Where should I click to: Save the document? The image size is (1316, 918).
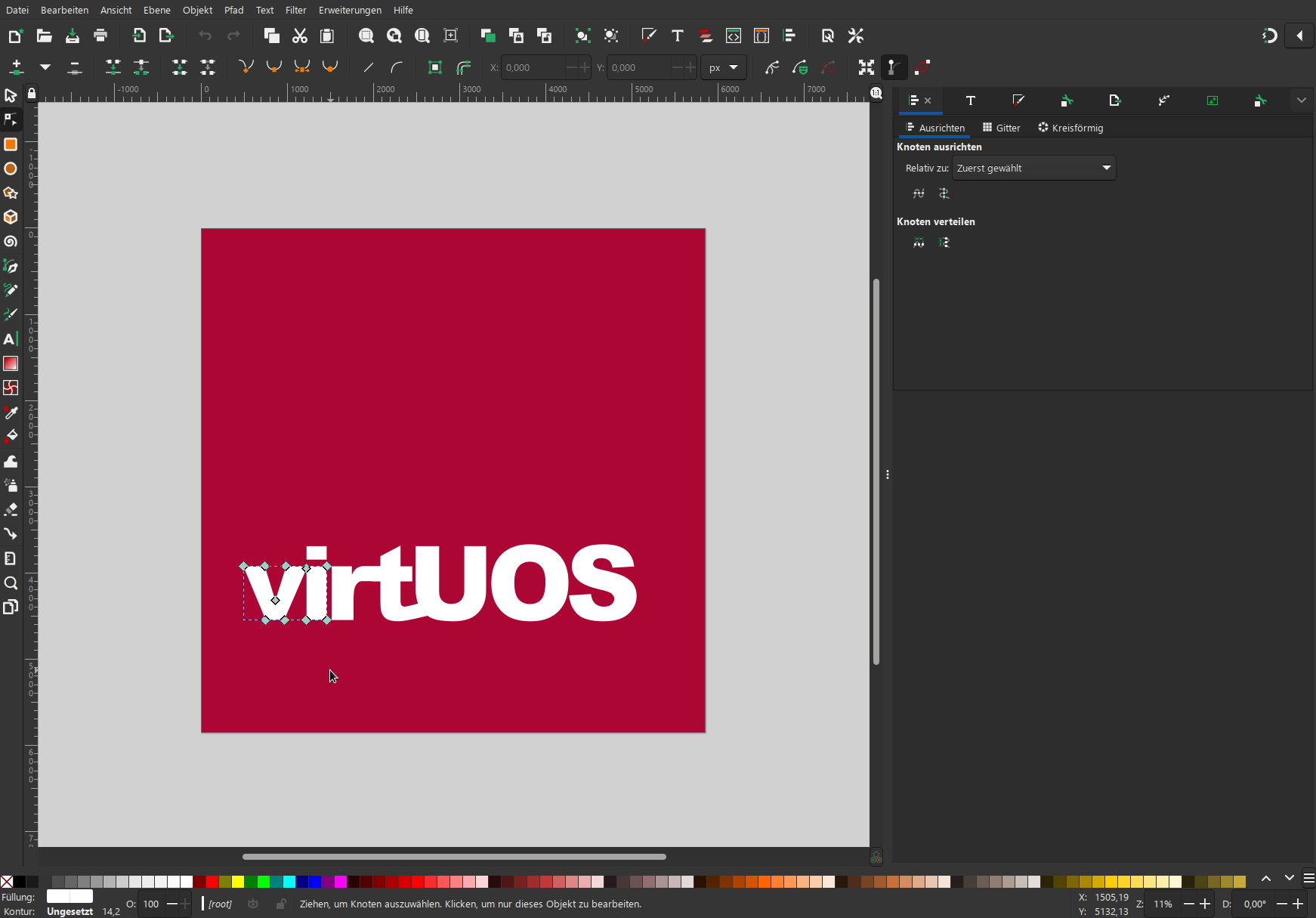click(73, 36)
